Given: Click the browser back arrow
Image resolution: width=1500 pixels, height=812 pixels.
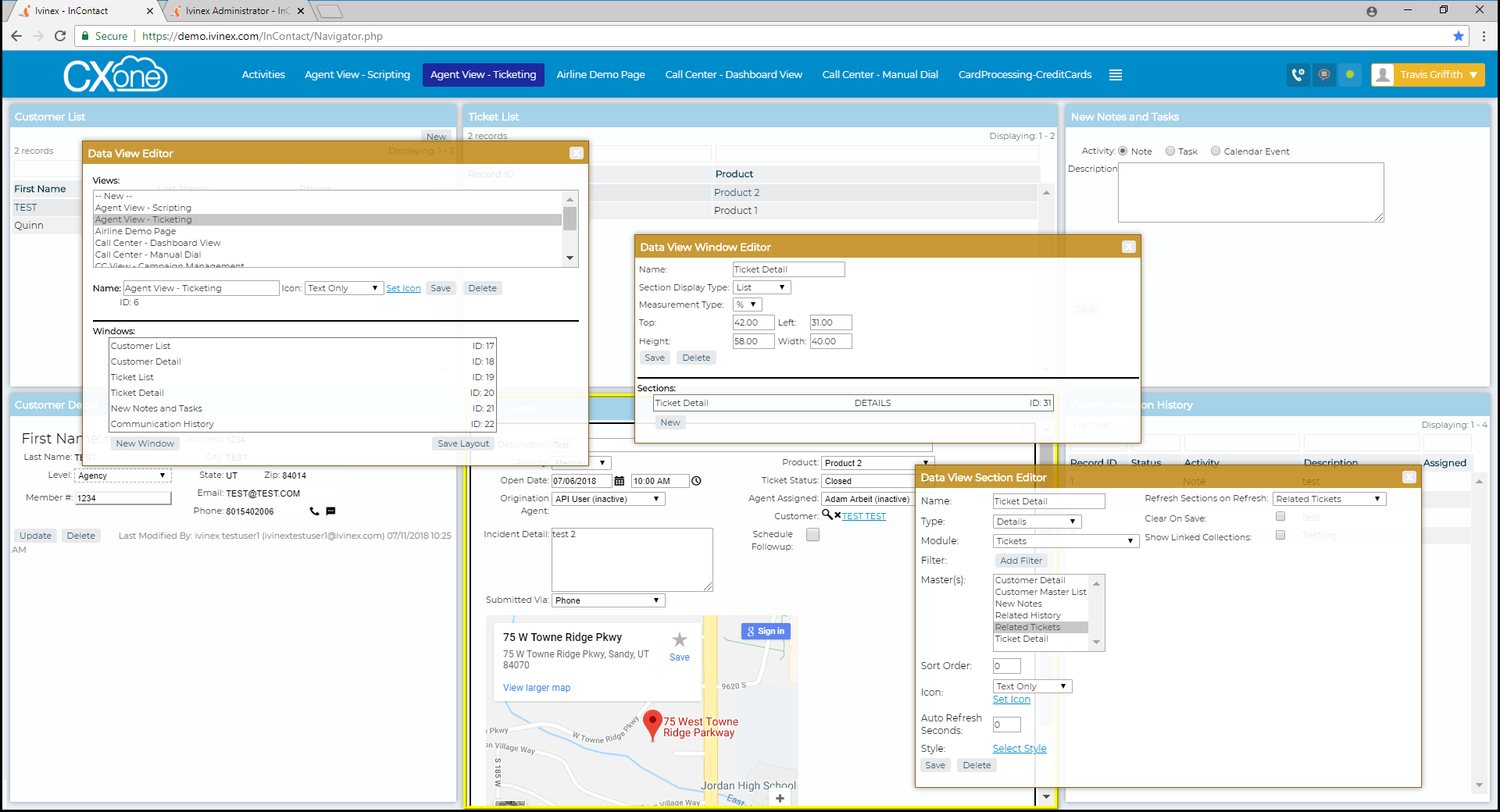Looking at the screenshot, I should click(x=16, y=36).
